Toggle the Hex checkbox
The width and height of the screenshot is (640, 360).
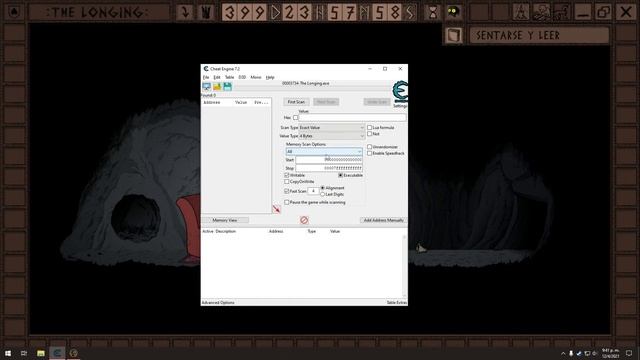click(296, 118)
